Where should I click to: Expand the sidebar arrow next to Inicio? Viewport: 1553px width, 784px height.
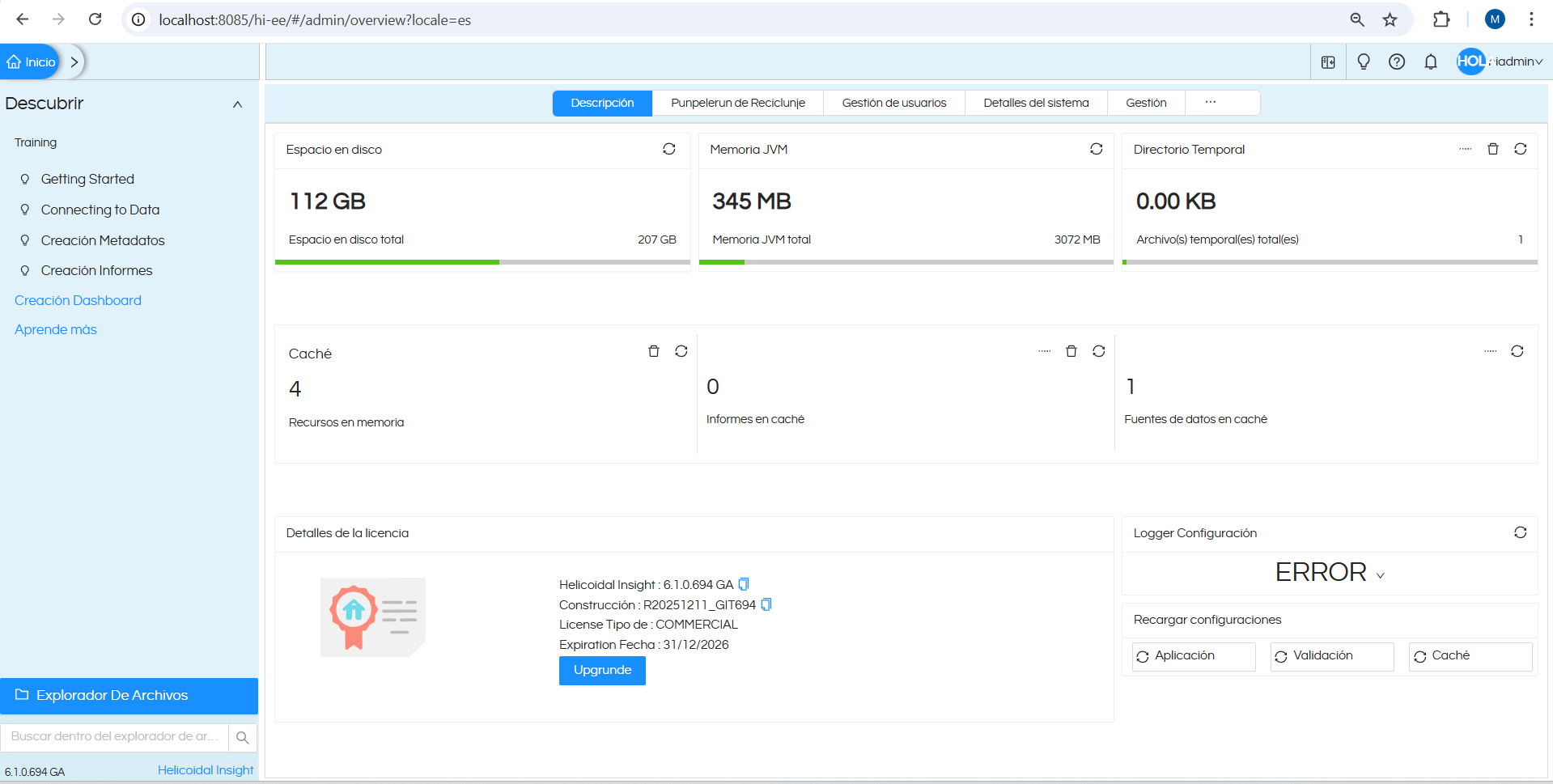tap(74, 62)
